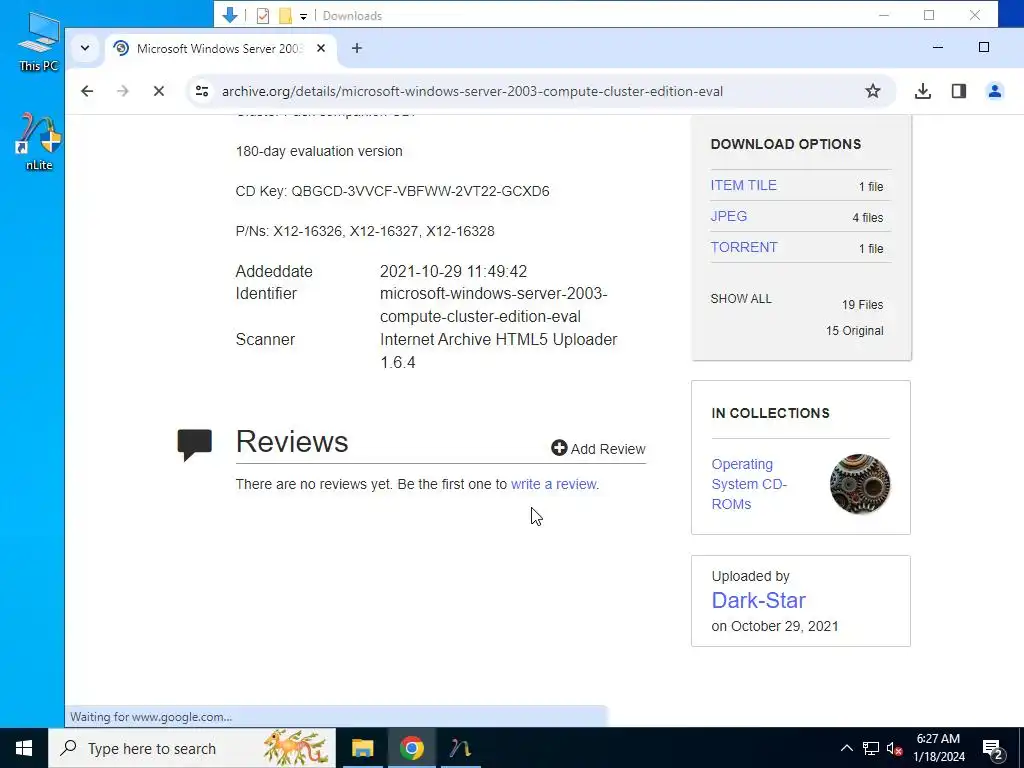Screen dimensions: 1024x768
Task: Open network status tray icon
Action: coord(871,748)
